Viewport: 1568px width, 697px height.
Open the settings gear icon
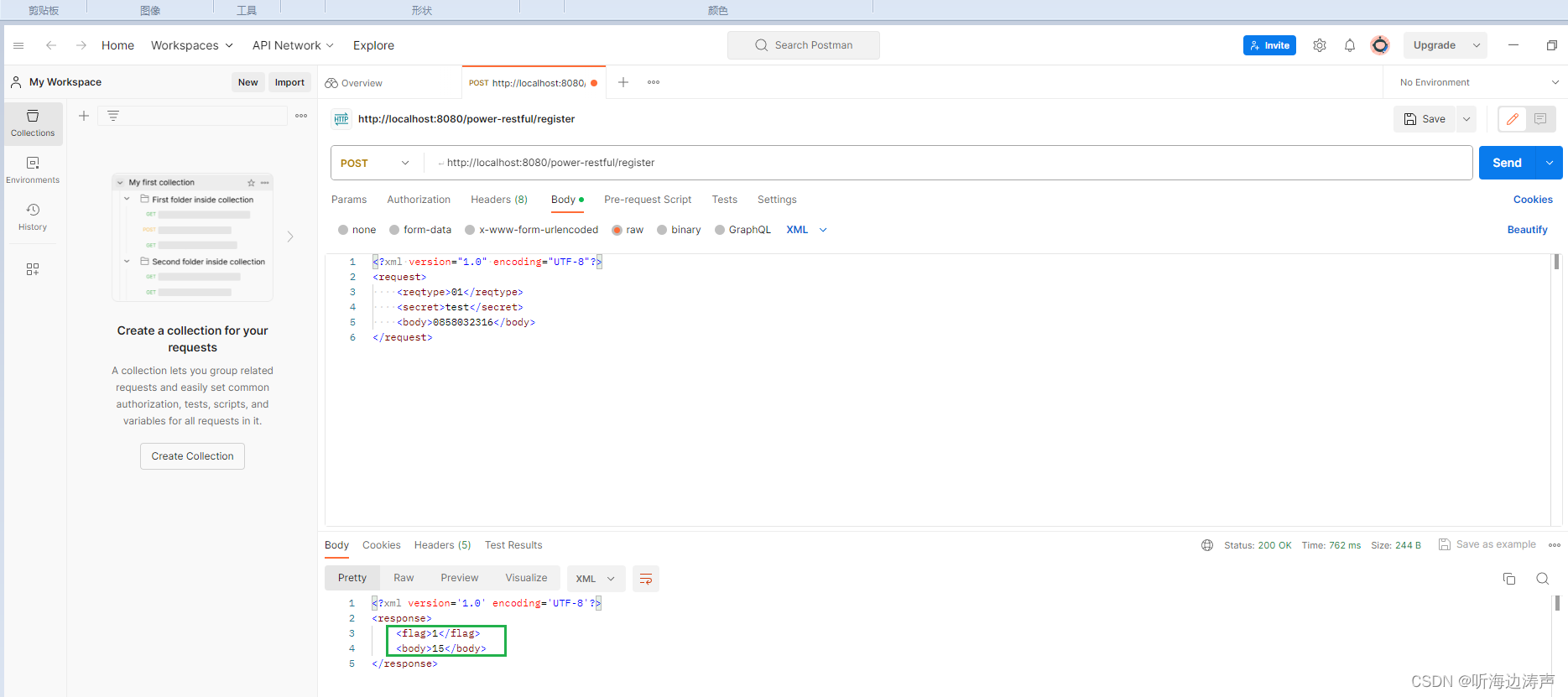coord(1320,45)
